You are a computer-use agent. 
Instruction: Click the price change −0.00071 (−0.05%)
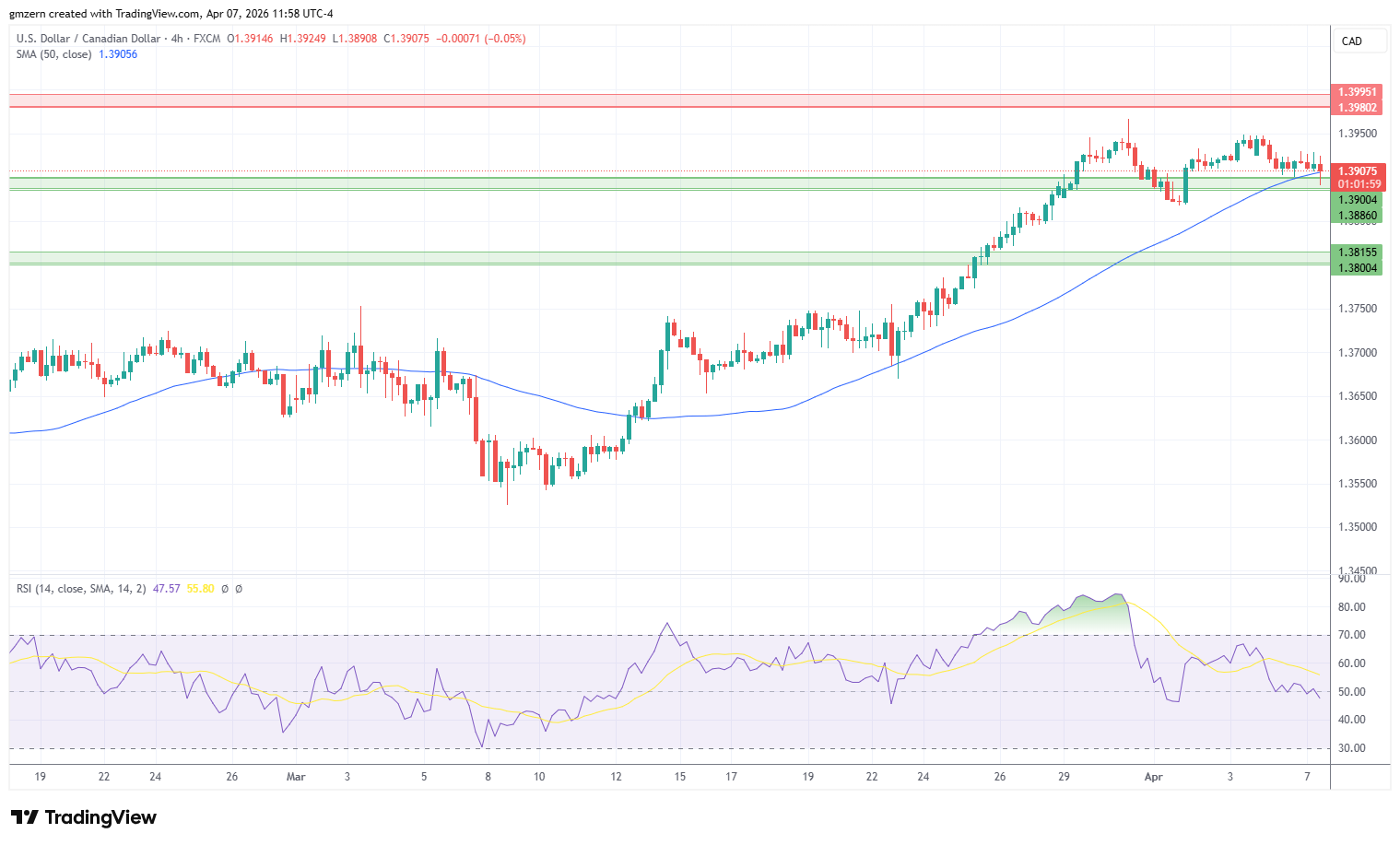tap(480, 39)
